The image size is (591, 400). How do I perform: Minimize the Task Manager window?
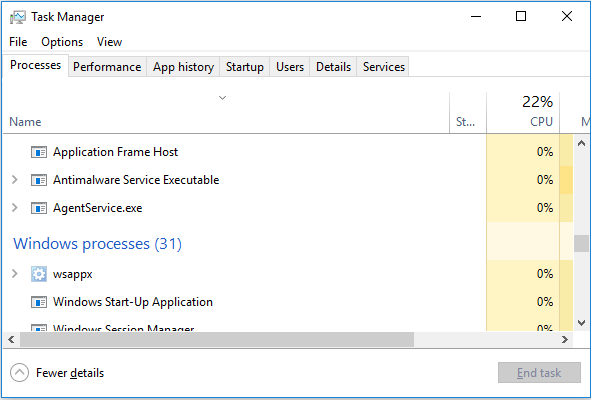tap(476, 16)
